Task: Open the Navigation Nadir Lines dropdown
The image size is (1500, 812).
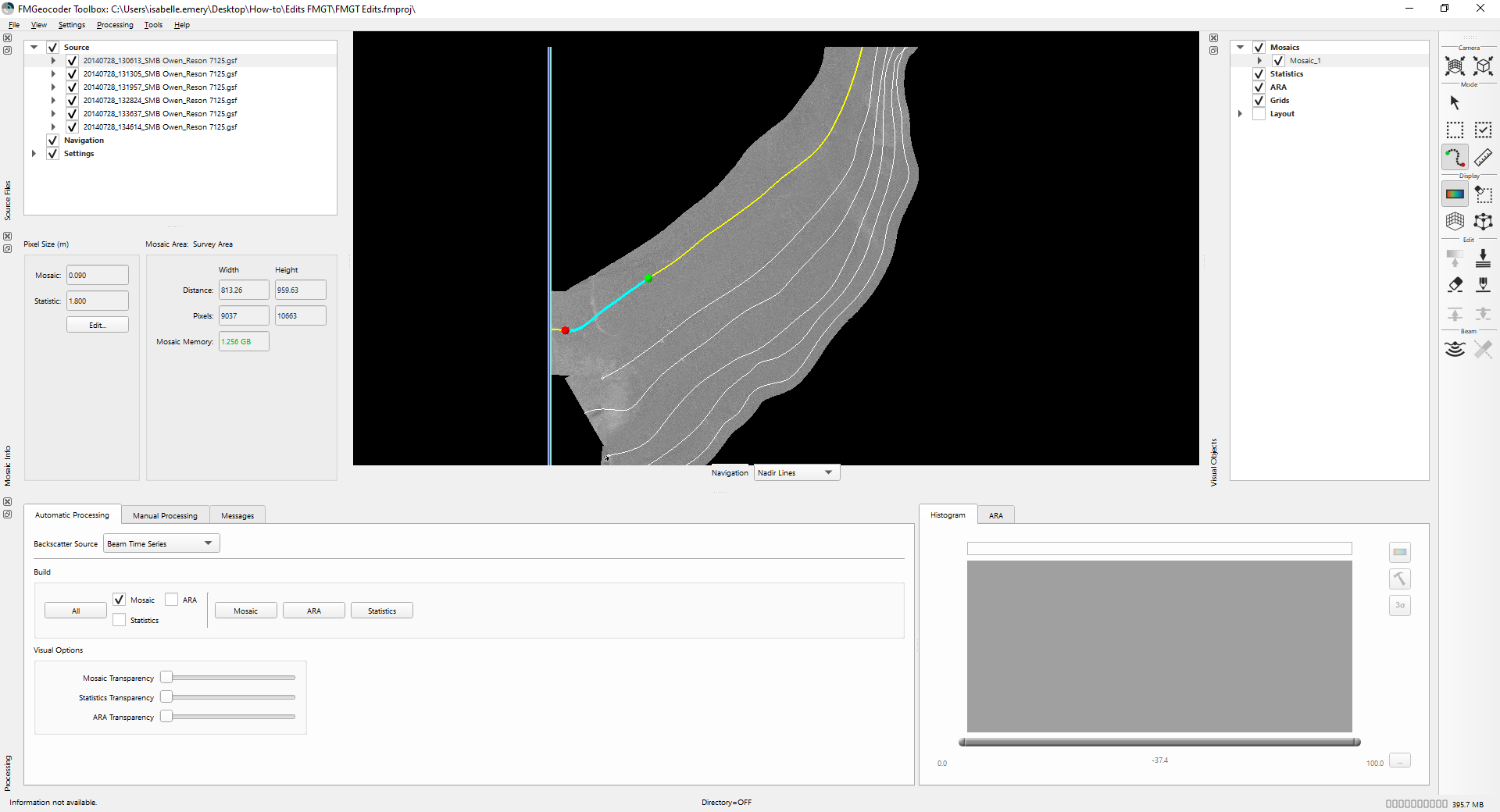Action: pos(796,472)
